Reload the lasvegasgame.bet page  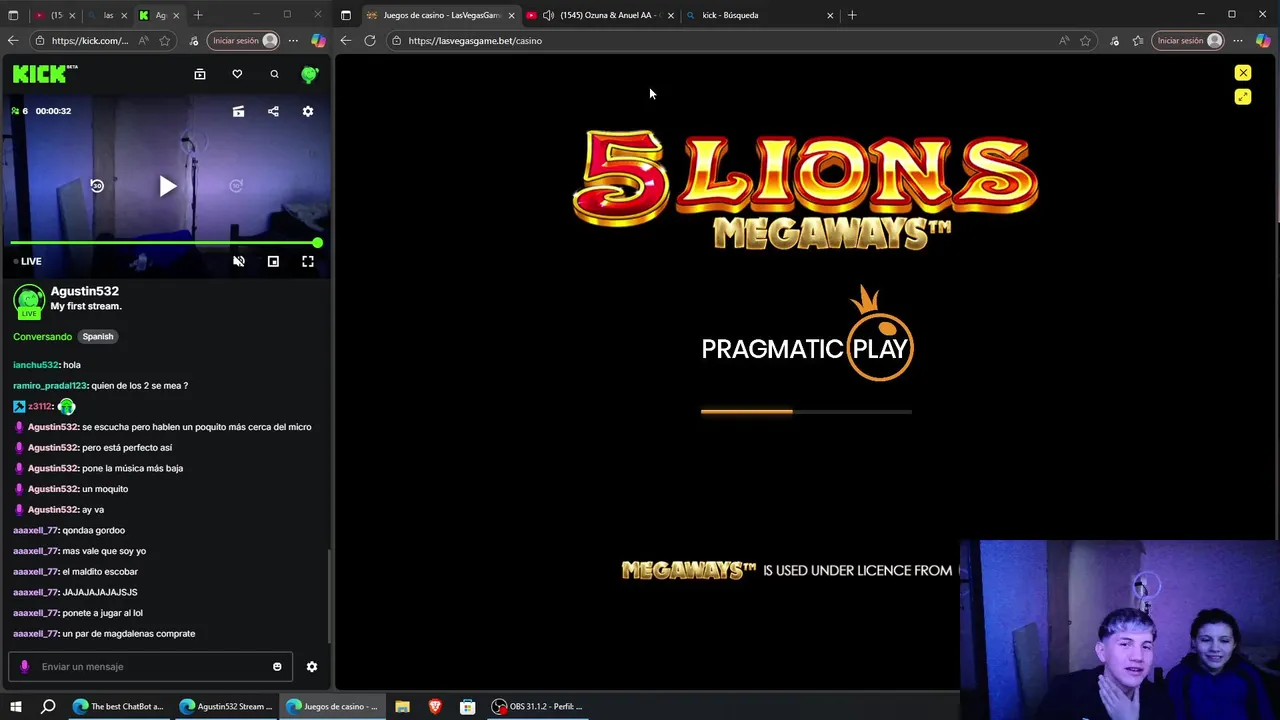(370, 41)
